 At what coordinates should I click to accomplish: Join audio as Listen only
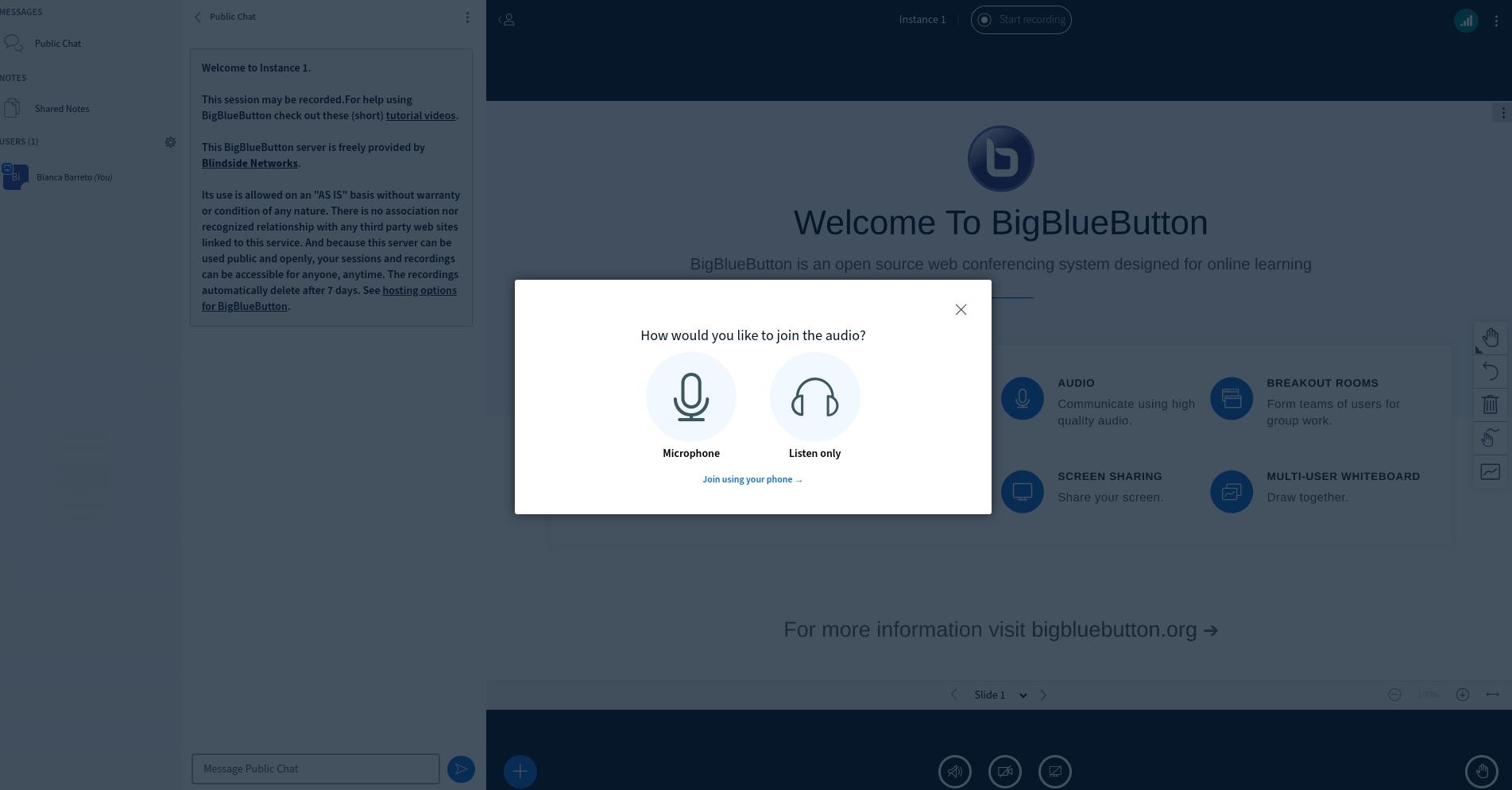[x=814, y=406]
